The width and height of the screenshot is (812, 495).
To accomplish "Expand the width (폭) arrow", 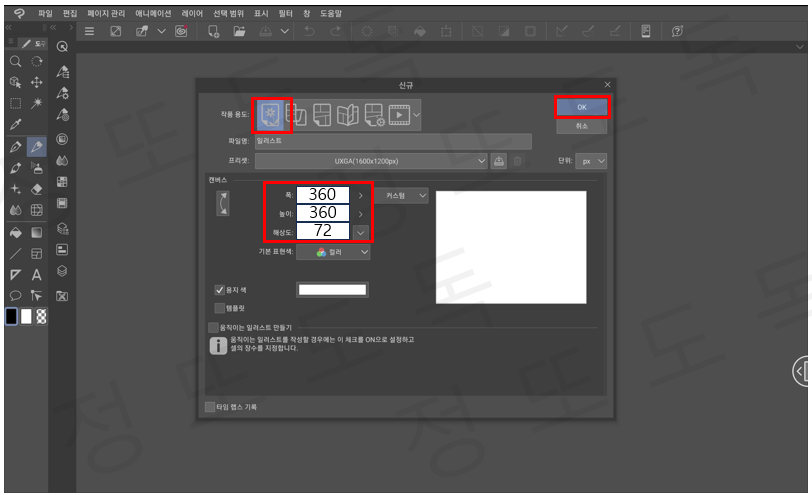I will click(x=361, y=196).
